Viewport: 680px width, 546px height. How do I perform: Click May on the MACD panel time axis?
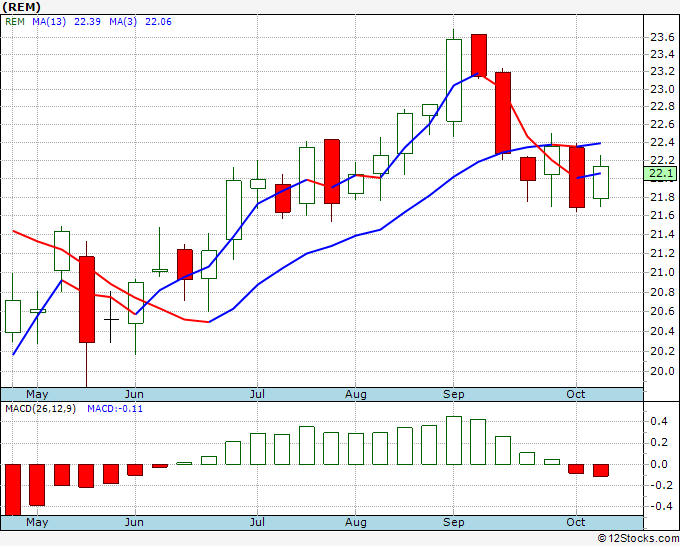click(x=37, y=522)
